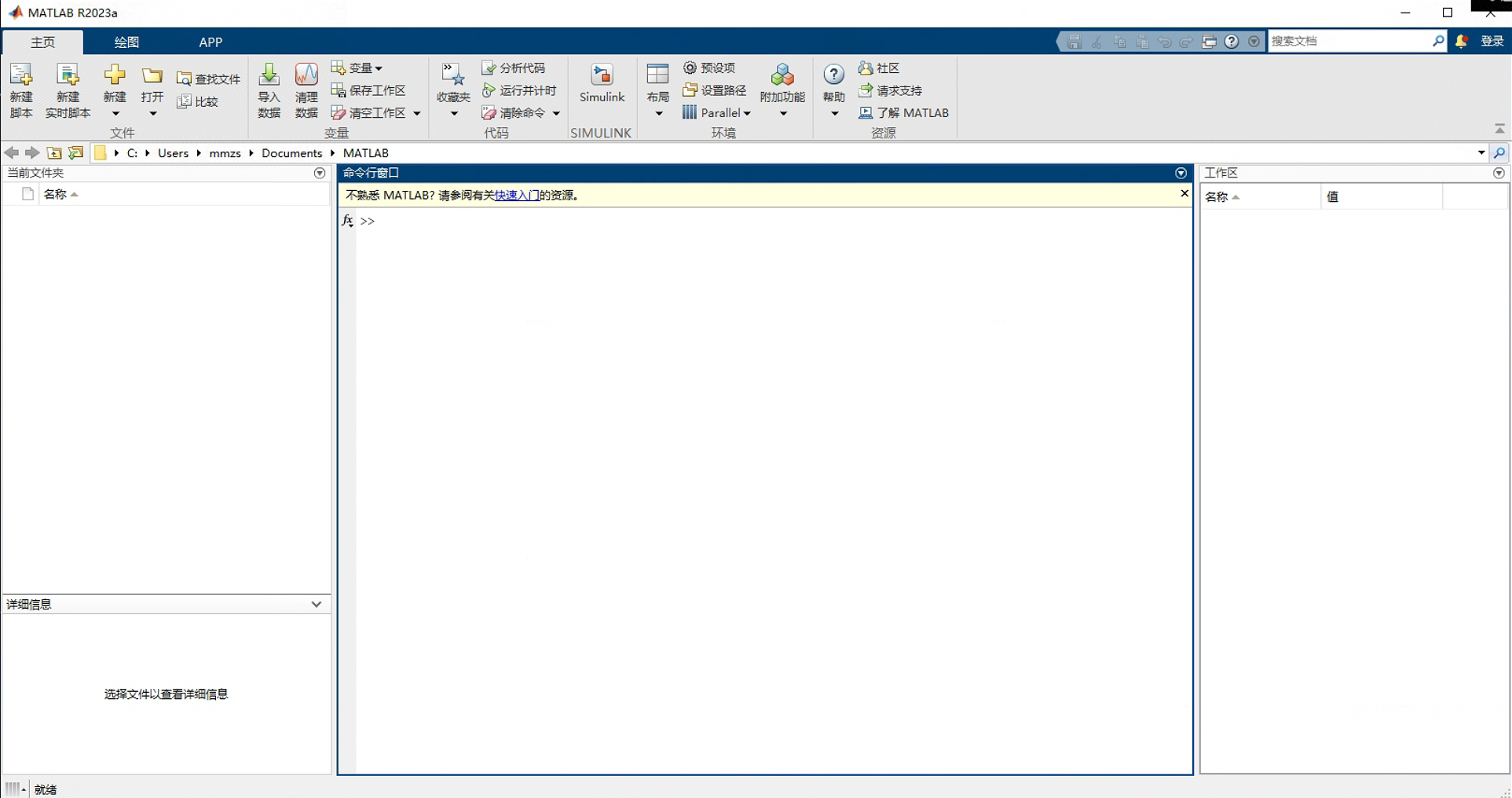Image resolution: width=1512 pixels, height=798 pixels.
Task: Open the 清理数据 (Clean Data) tool
Action: pos(306,90)
